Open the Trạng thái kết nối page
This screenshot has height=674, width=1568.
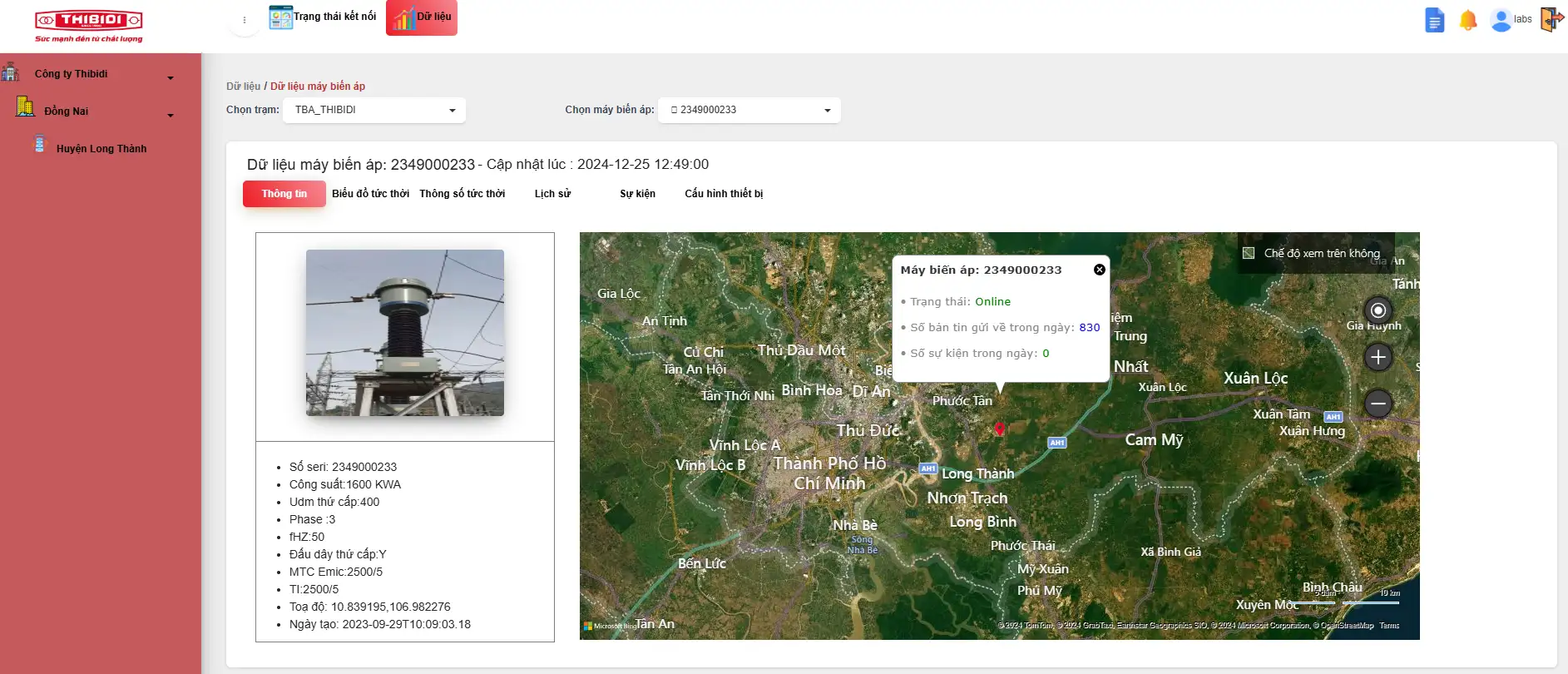(323, 17)
